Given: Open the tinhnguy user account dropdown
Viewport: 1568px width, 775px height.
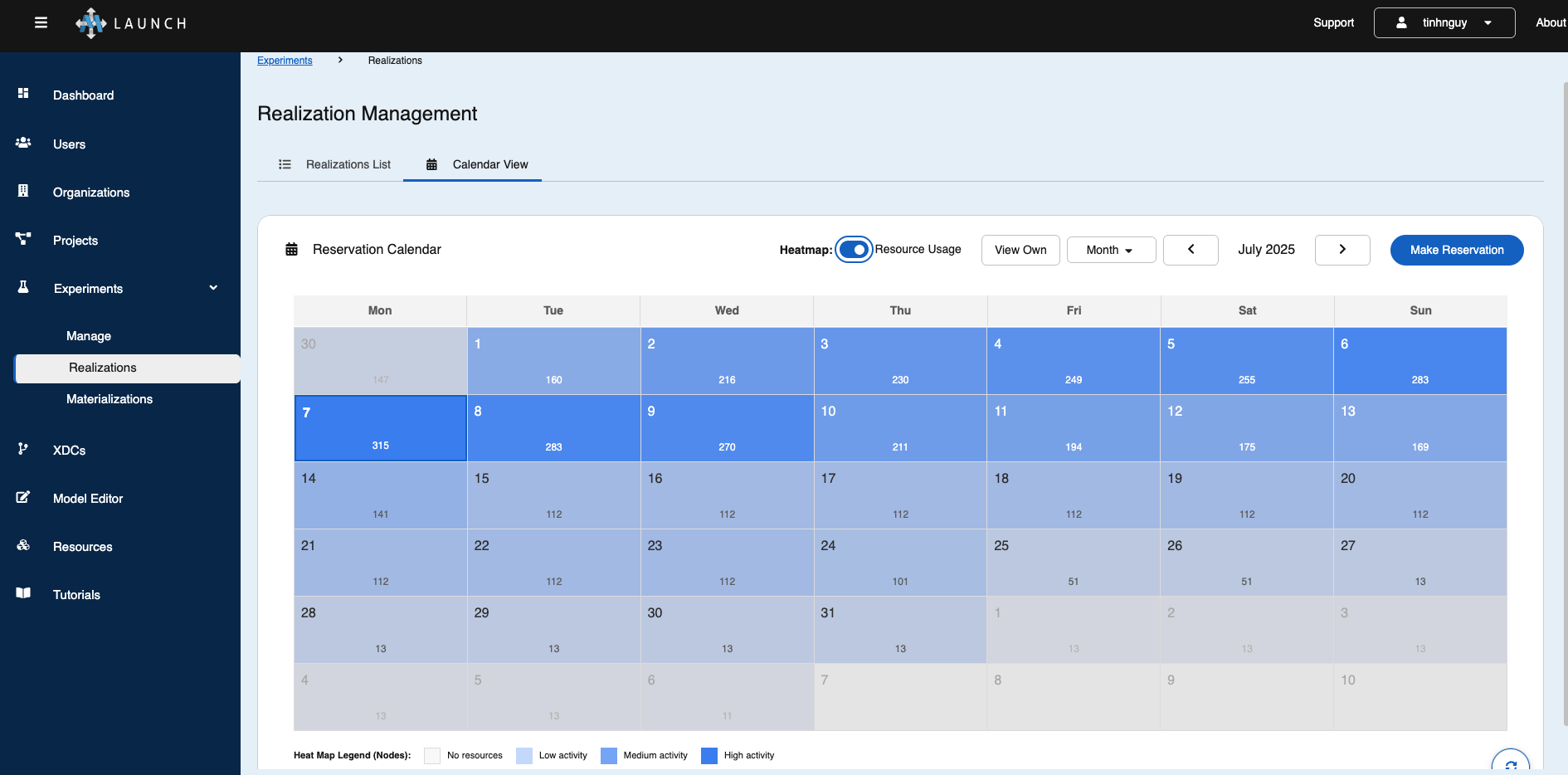Looking at the screenshot, I should (x=1444, y=23).
